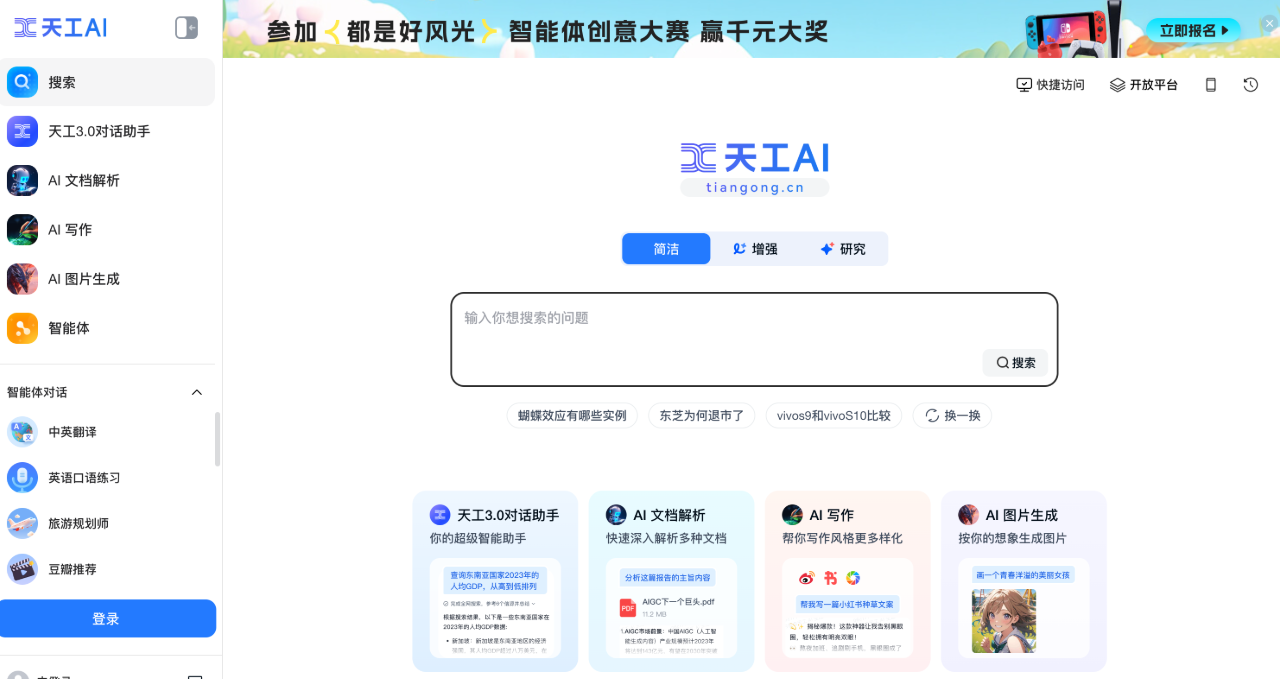
Task: Collapse the 智能体对话 section
Action: pyautogui.click(x=196, y=392)
